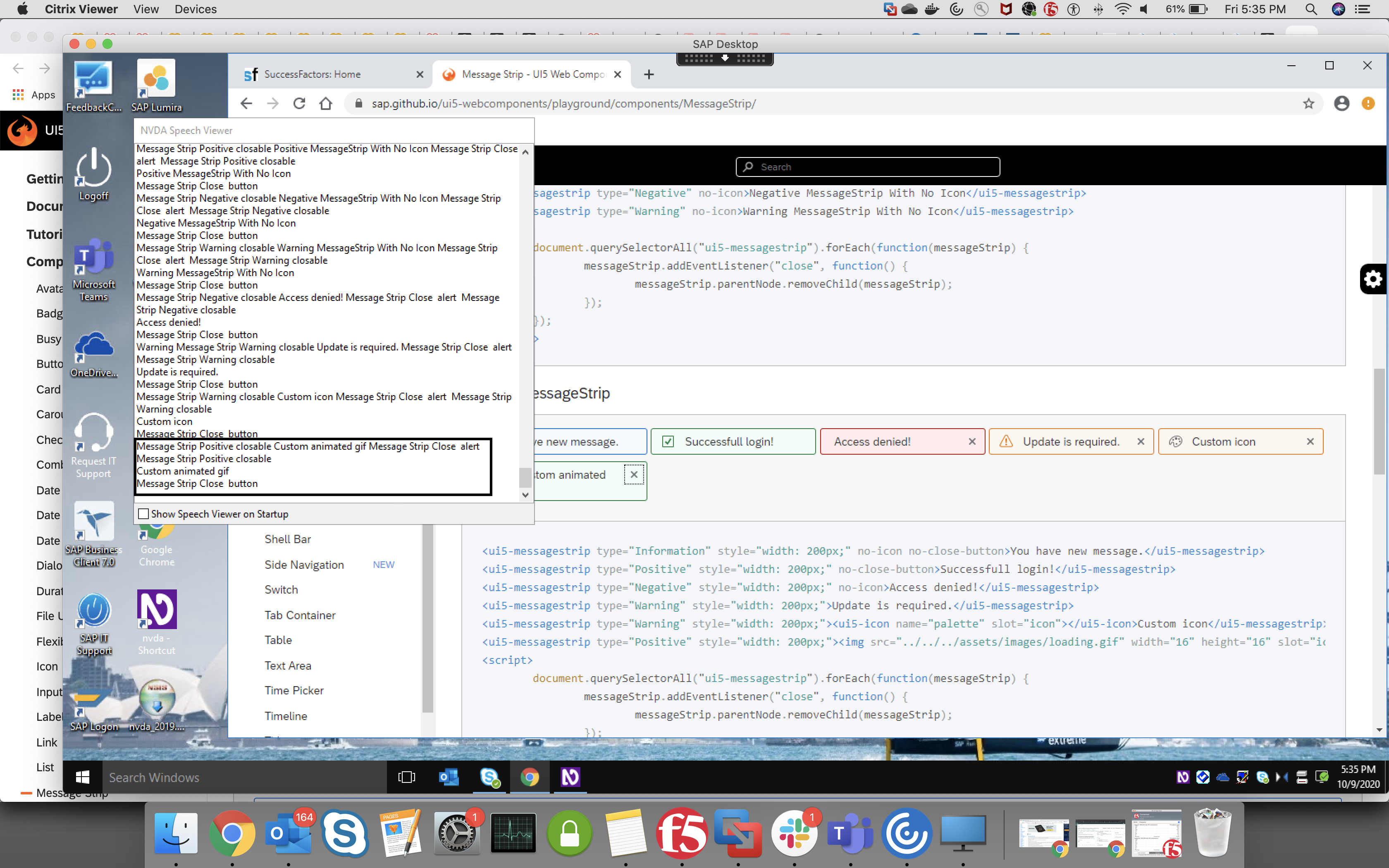Open the Text Area component page
The image size is (1389, 868).
tap(288, 666)
